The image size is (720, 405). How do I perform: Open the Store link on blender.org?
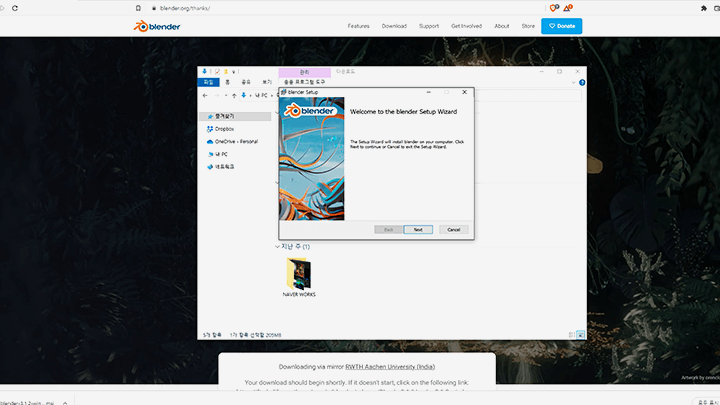(528, 26)
